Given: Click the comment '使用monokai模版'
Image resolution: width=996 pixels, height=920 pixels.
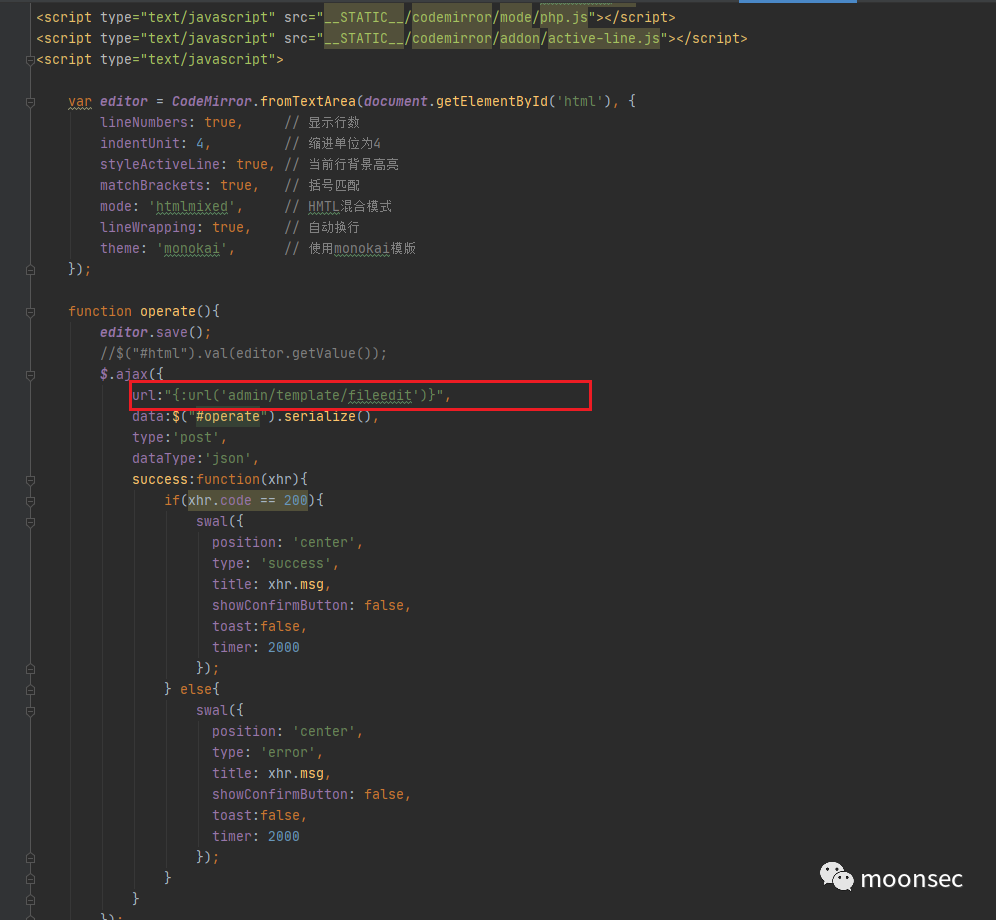Looking at the screenshot, I should point(362,248).
